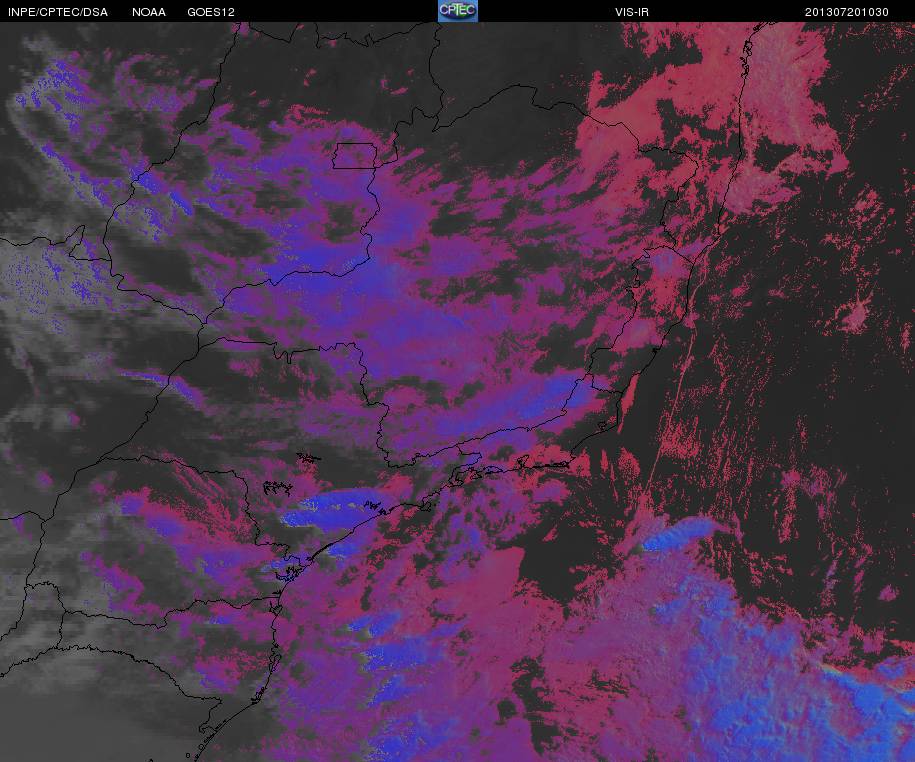Click the CPTEC logo in header
Screen dimensions: 915x762
(x=458, y=11)
